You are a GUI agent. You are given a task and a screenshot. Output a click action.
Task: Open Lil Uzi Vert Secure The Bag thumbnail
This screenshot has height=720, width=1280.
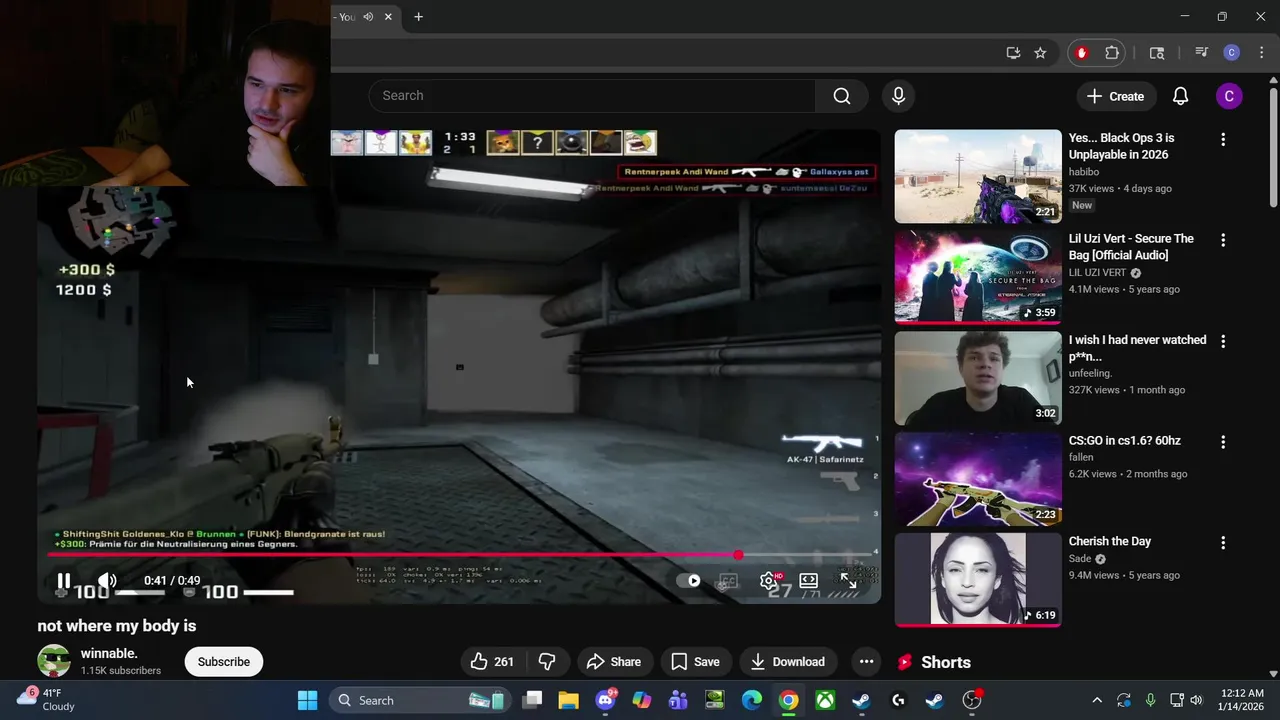tap(978, 277)
